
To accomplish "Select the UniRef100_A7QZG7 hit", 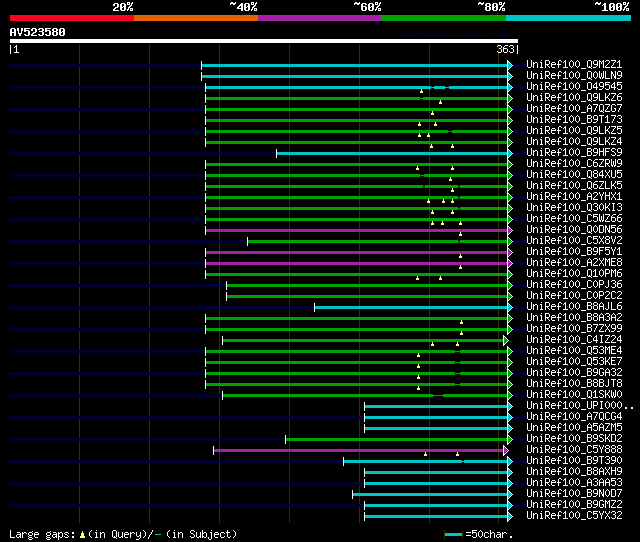I will point(574,109).
